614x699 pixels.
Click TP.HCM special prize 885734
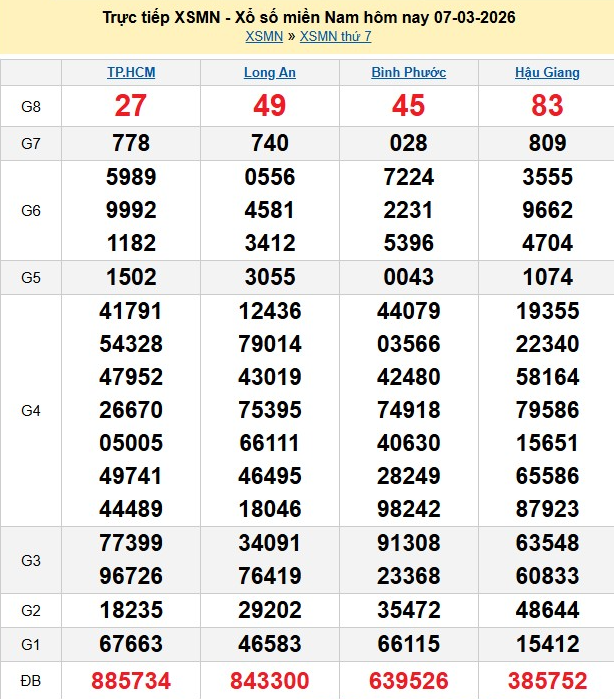point(131,681)
